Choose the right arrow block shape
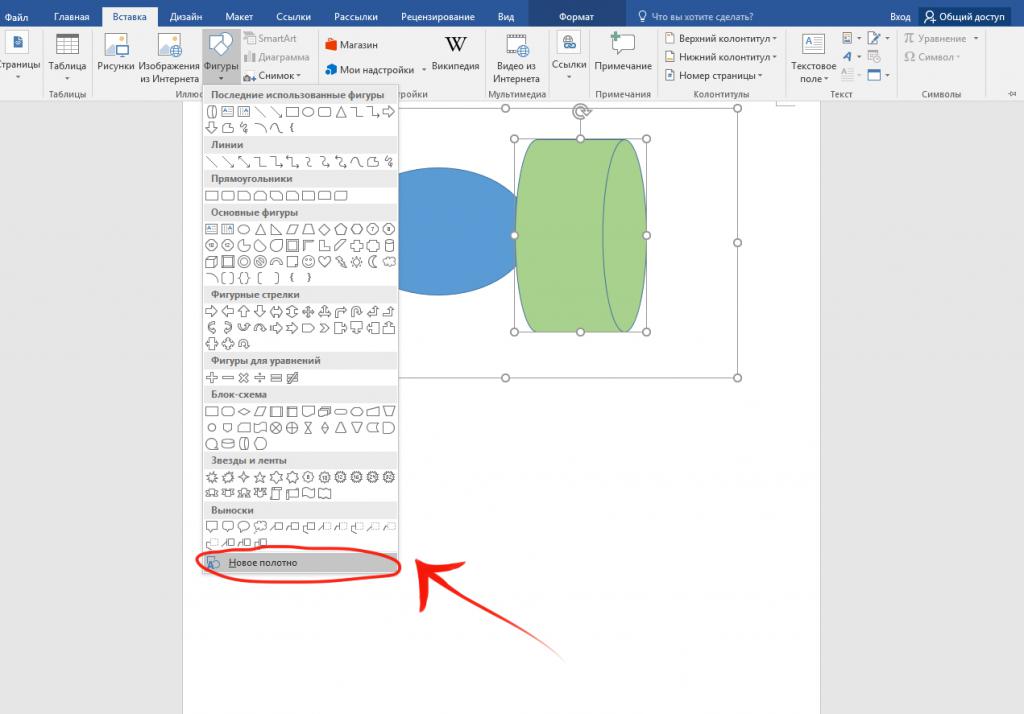 (x=211, y=311)
